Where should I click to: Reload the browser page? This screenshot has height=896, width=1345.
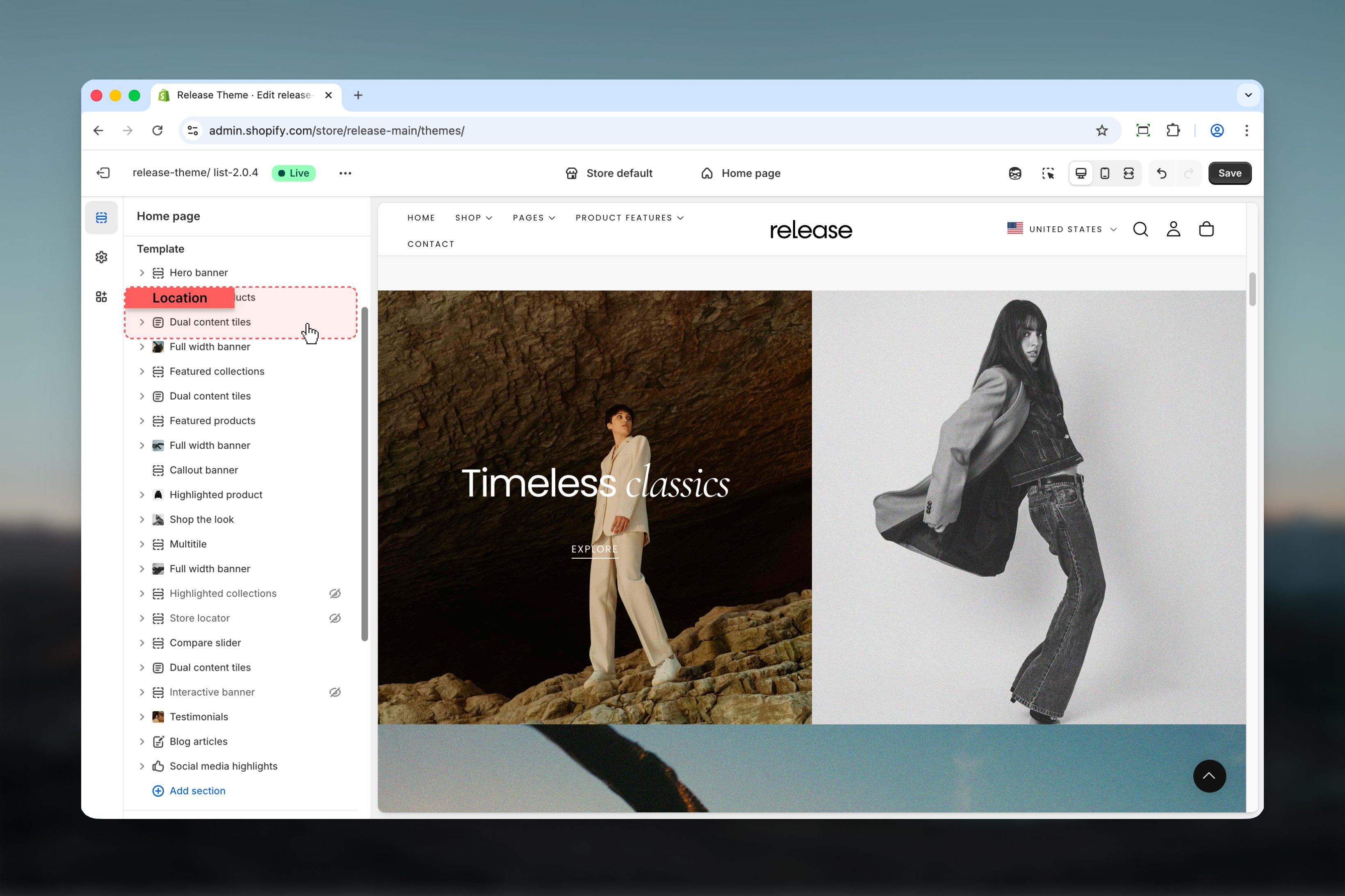[x=158, y=130]
